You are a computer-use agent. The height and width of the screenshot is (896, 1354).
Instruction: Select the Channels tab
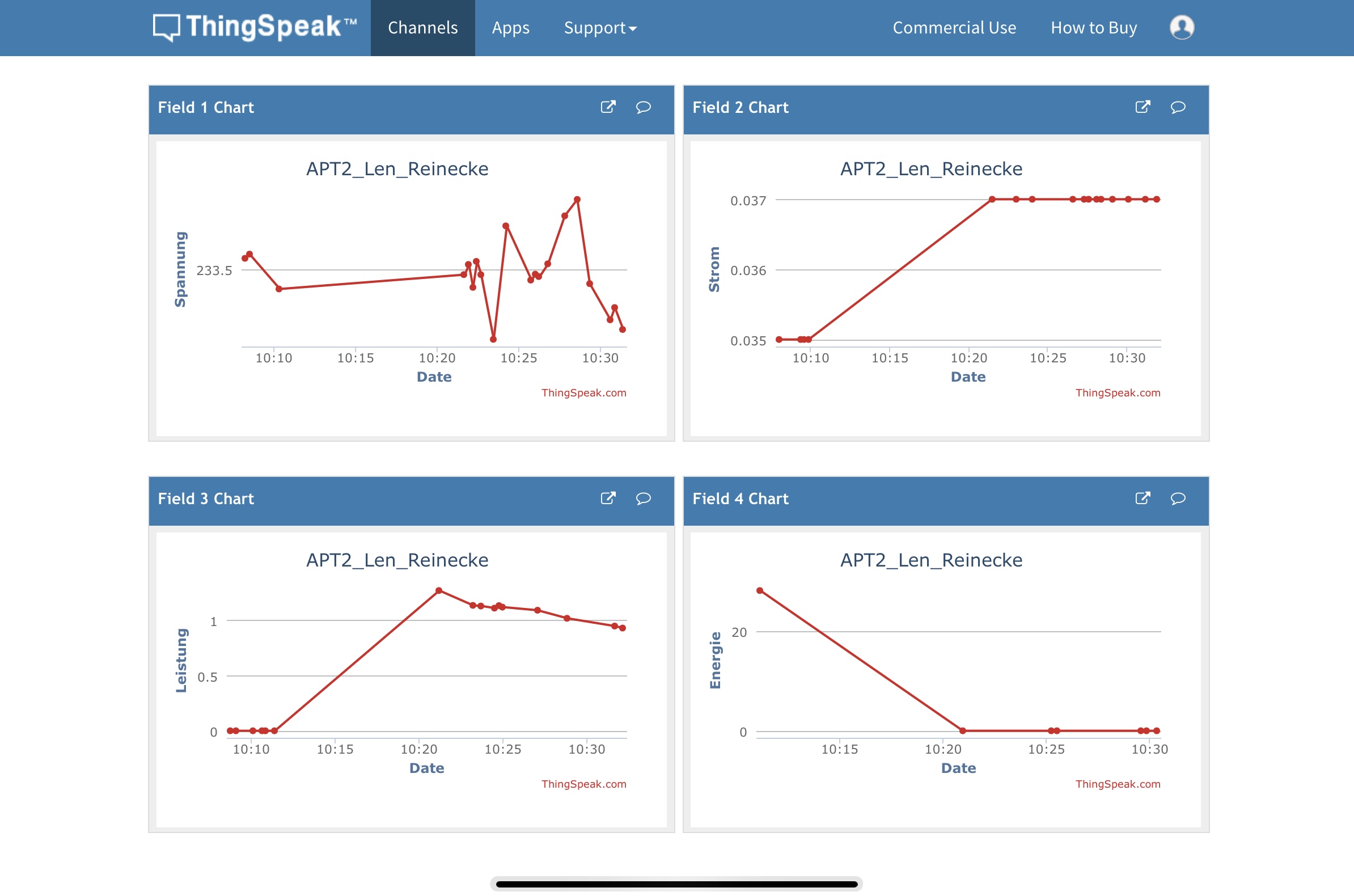pyautogui.click(x=423, y=27)
